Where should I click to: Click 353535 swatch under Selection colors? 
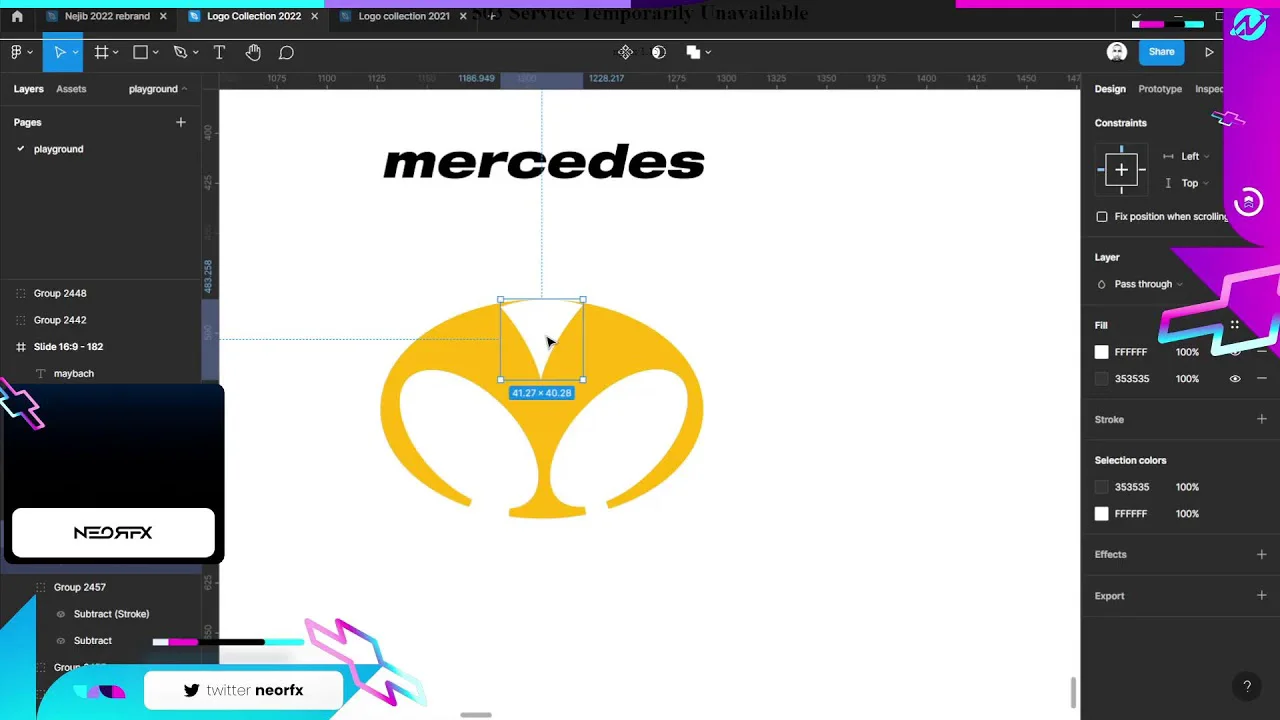[x=1102, y=487]
